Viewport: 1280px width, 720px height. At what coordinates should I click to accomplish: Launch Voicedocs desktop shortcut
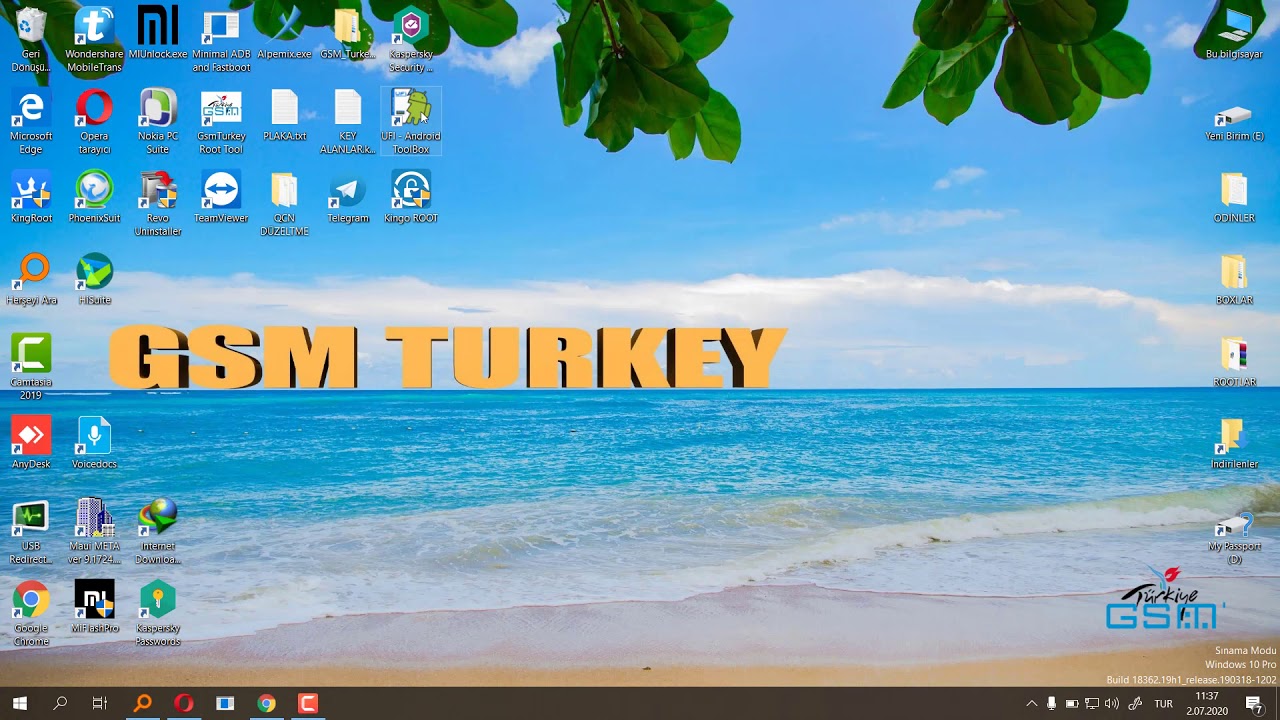tap(94, 444)
